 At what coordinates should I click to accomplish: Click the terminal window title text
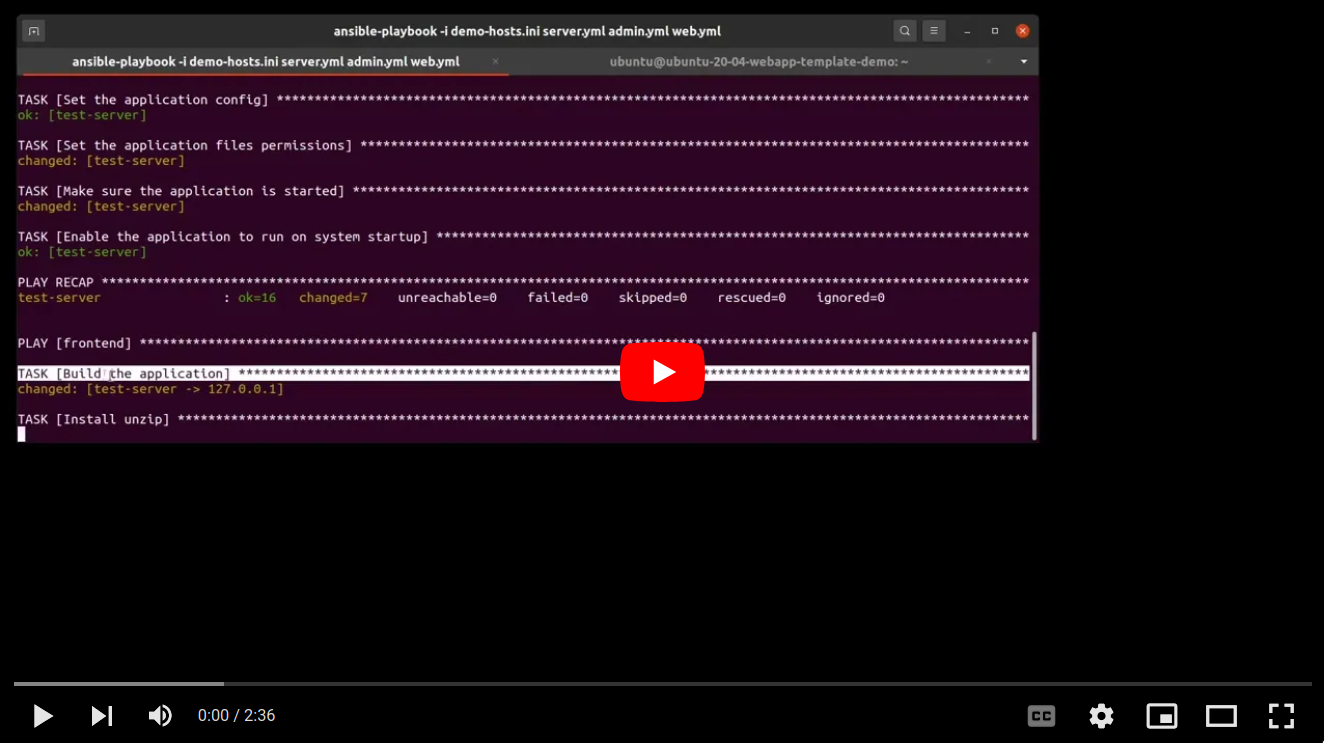[x=527, y=31]
